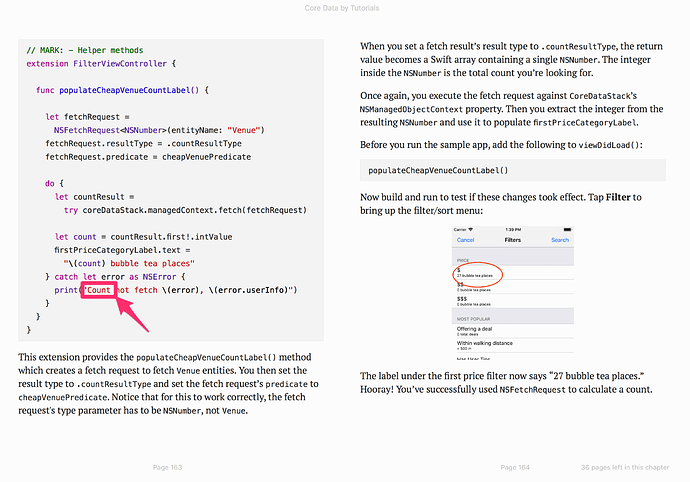Click the highlighted "Count" word in code
690x482 pixels.
coord(99,290)
